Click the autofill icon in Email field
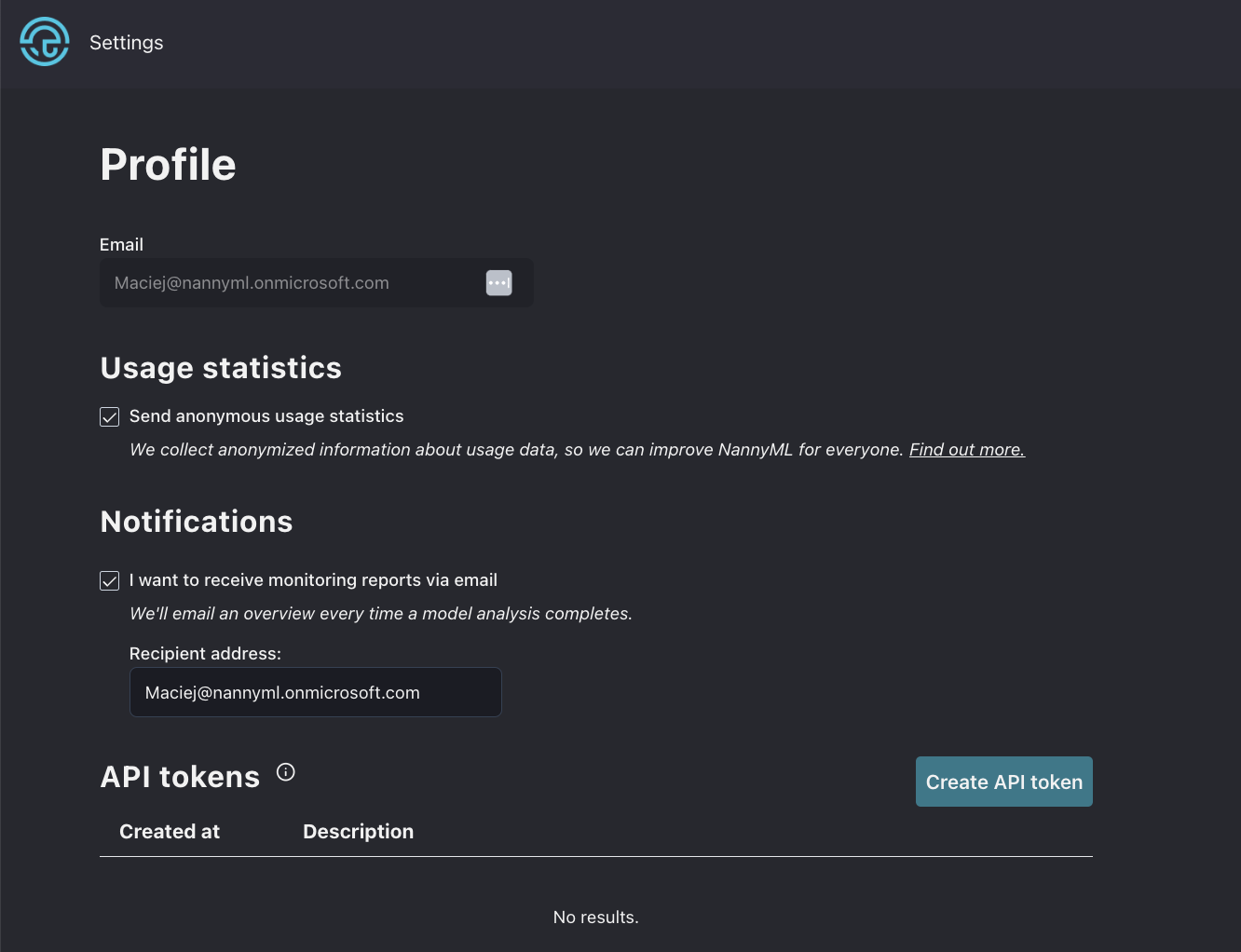This screenshot has width=1241, height=952. pos(498,283)
